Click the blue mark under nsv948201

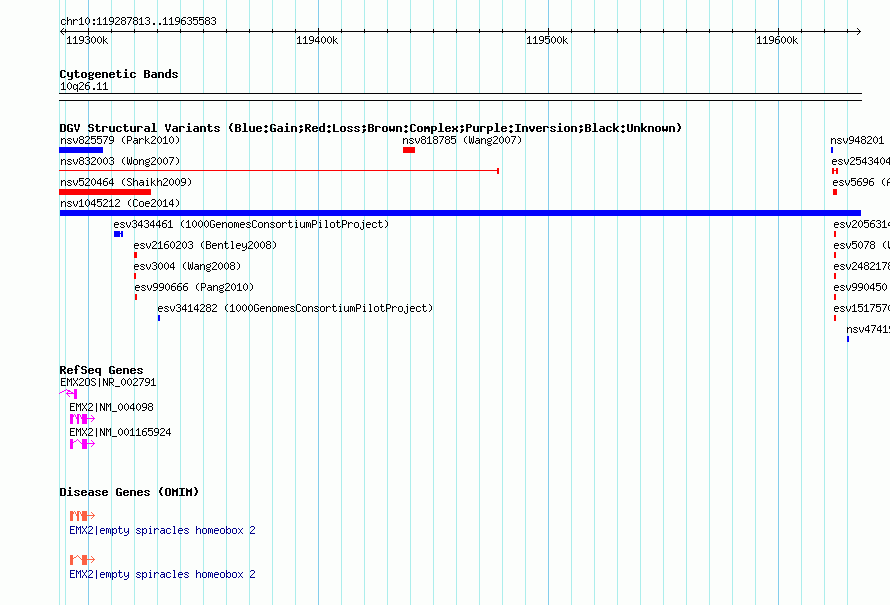(x=832, y=150)
